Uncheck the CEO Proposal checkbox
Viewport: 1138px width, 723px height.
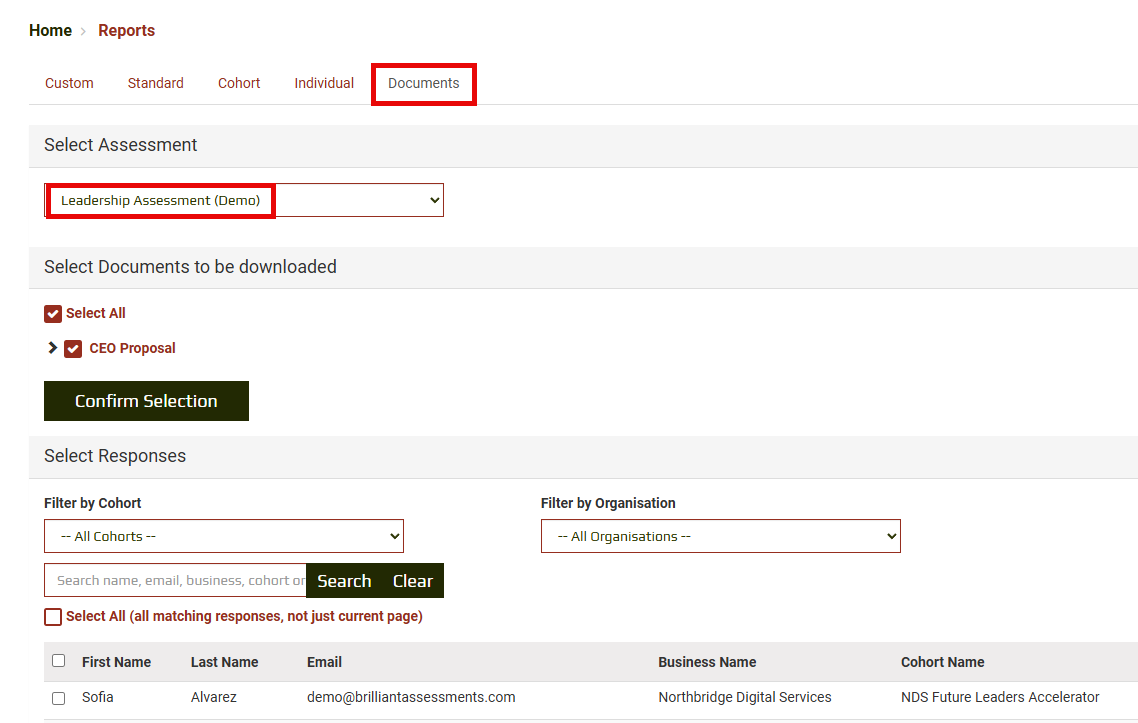coord(73,349)
